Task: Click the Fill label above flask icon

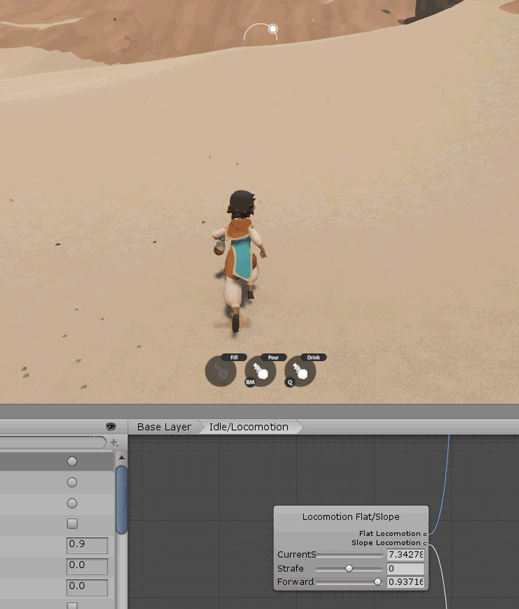Action: coord(234,357)
